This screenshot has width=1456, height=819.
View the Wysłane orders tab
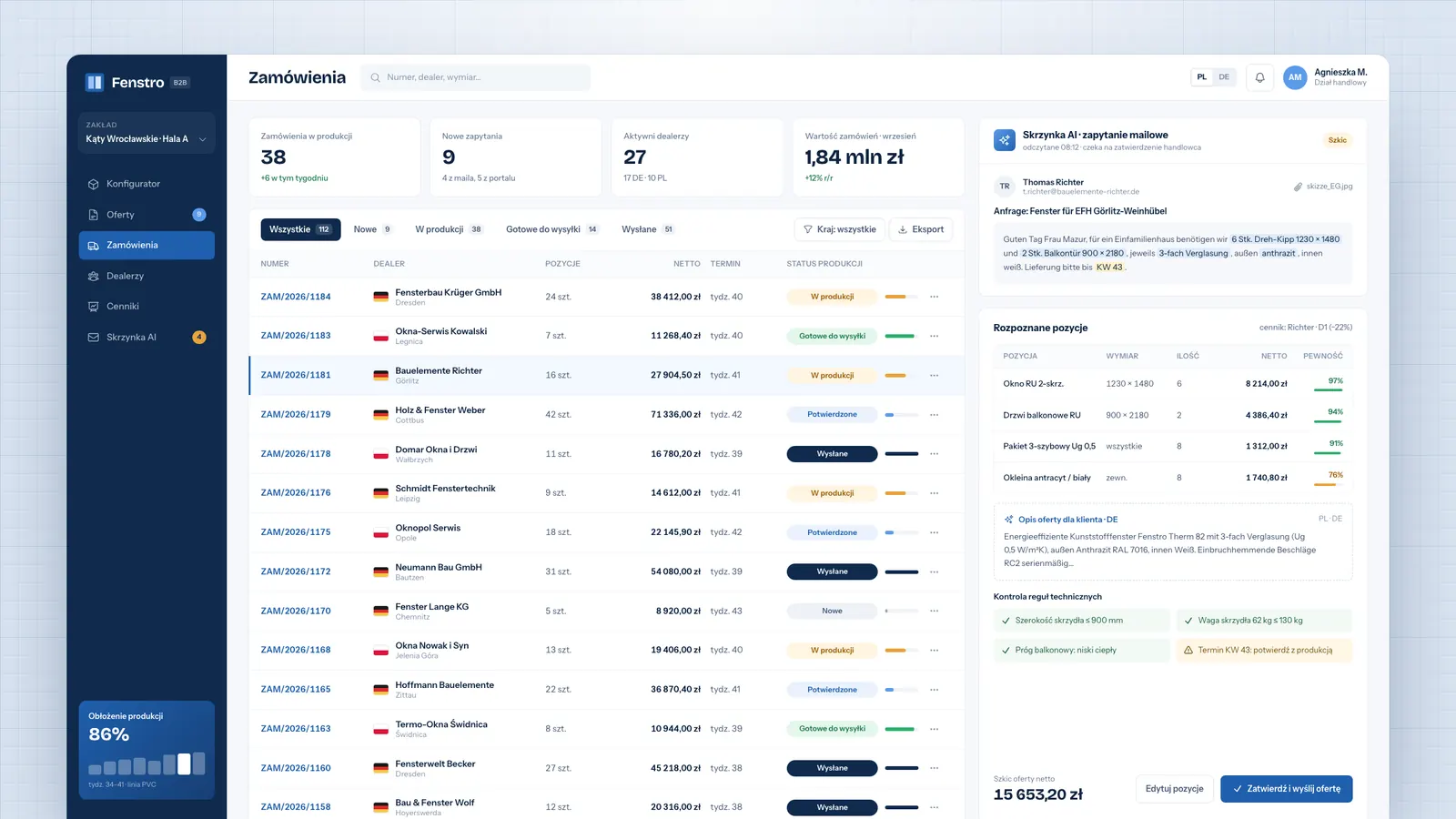click(648, 229)
